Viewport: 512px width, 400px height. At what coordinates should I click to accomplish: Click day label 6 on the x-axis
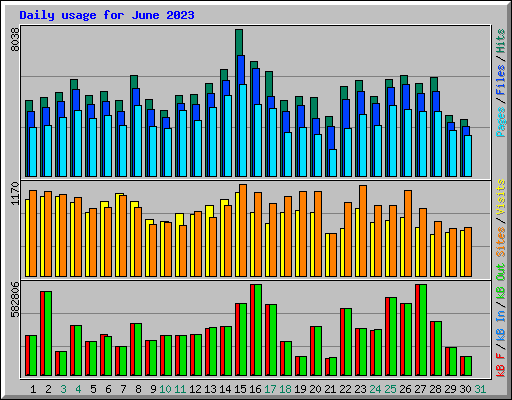[x=108, y=389]
